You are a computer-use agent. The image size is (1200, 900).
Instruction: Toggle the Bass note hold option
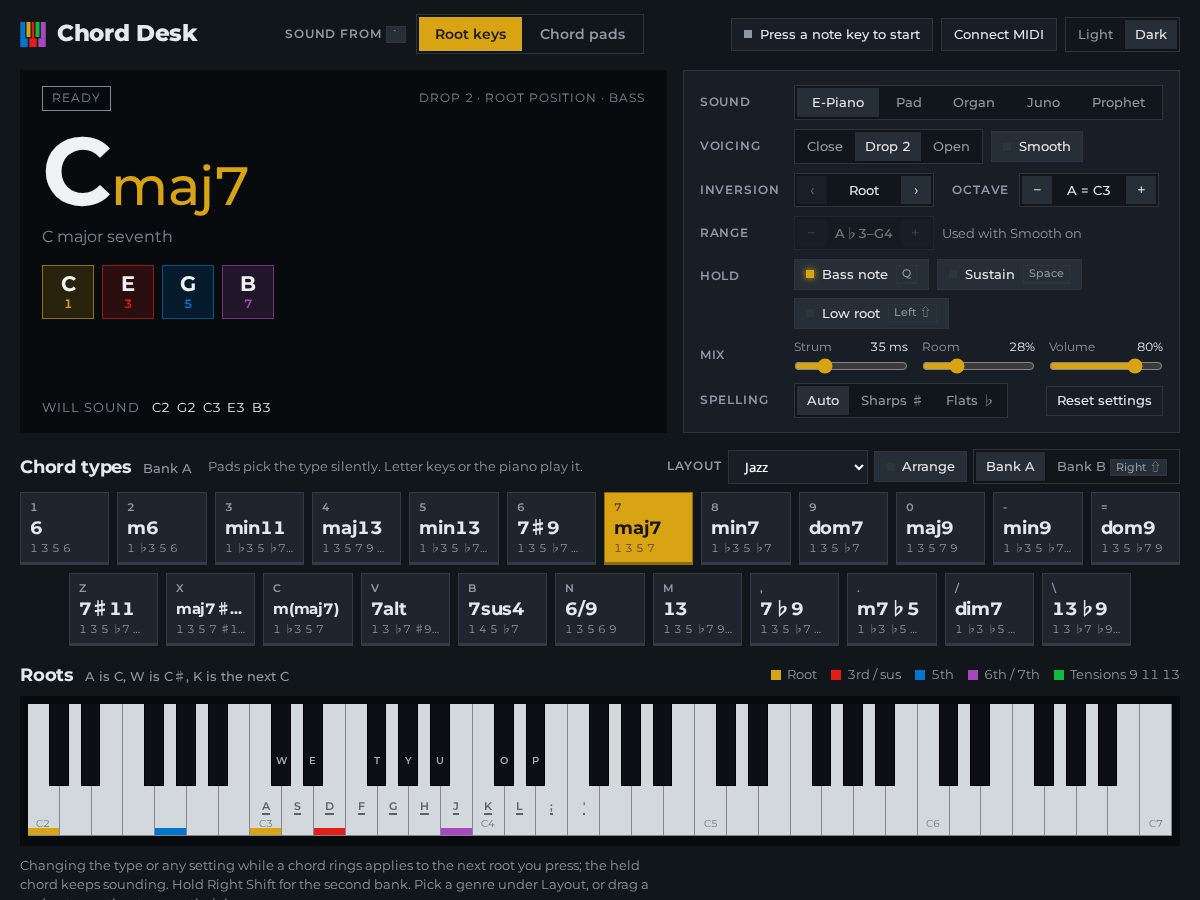tap(861, 274)
